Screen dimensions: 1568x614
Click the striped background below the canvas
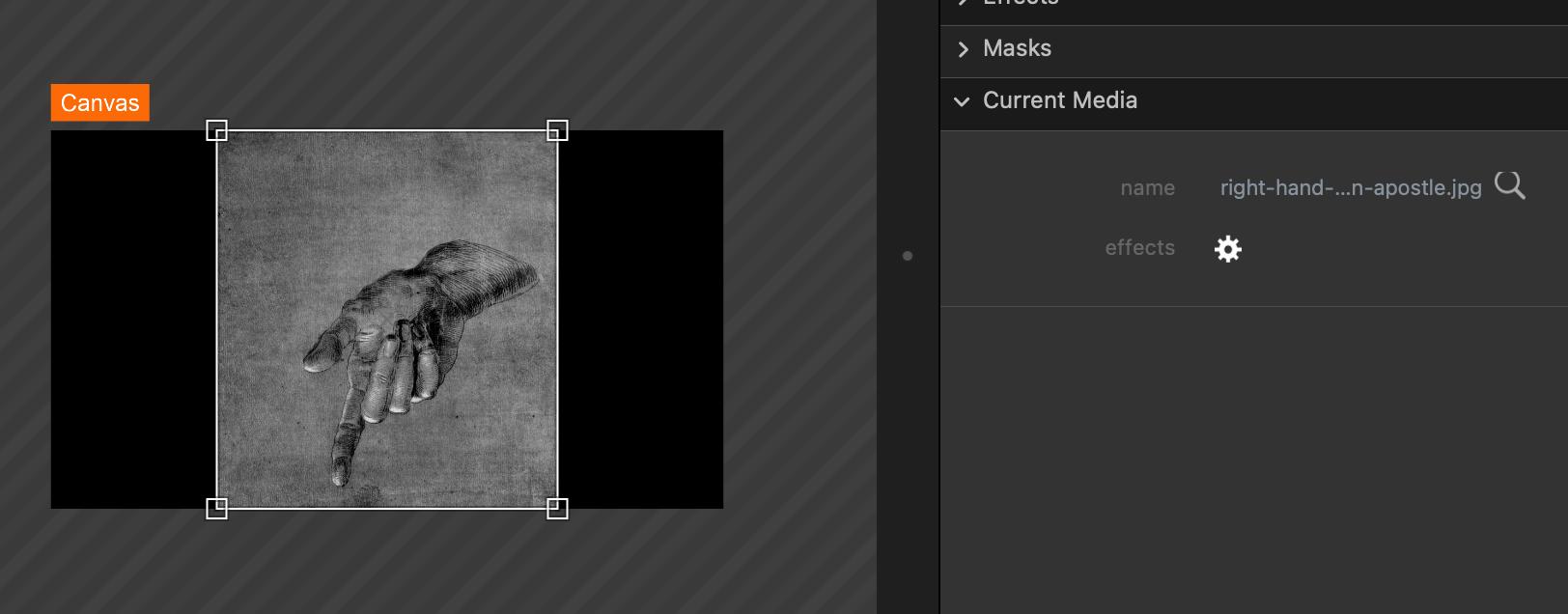click(x=386, y=565)
